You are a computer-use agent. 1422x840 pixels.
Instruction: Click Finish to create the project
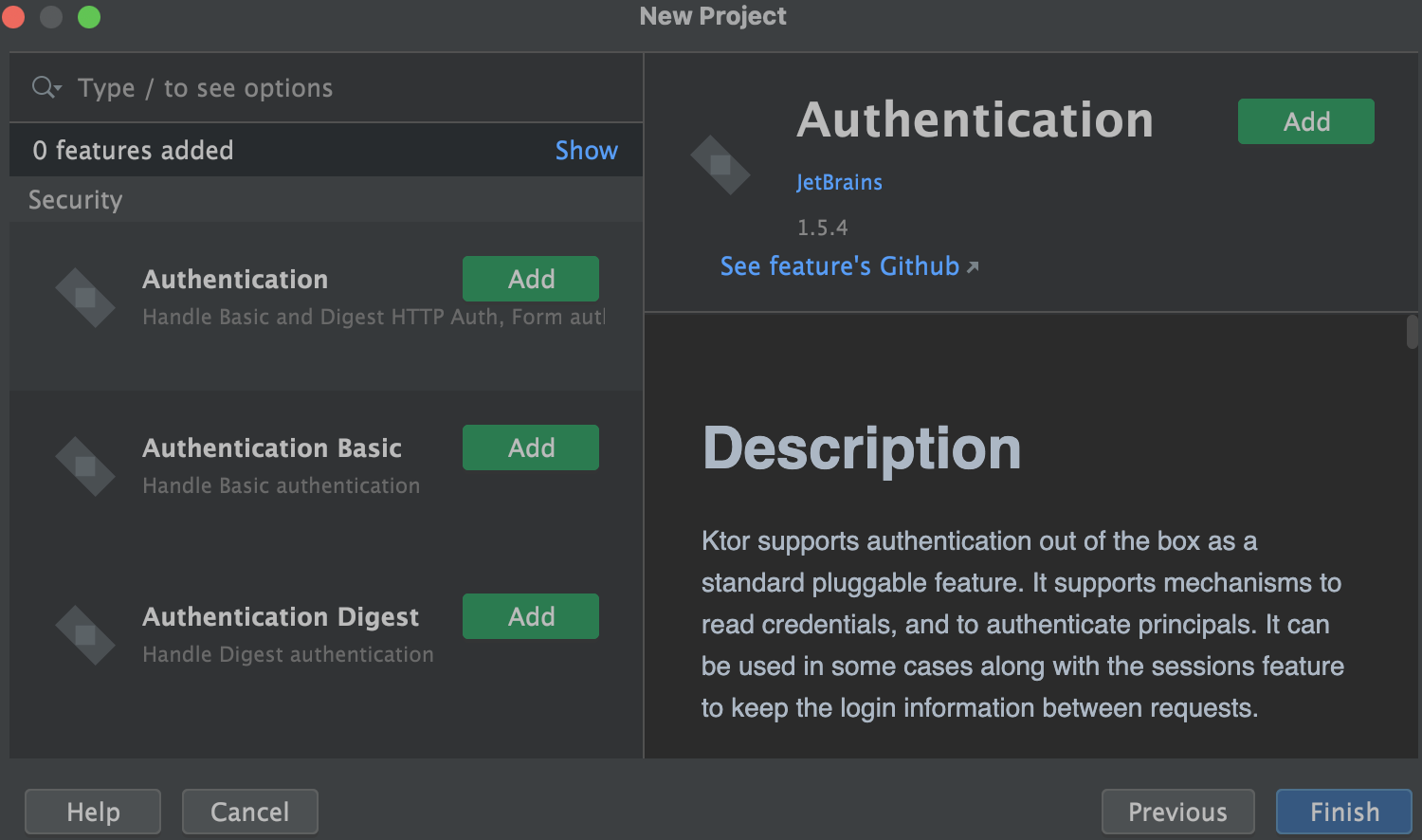pyautogui.click(x=1344, y=812)
